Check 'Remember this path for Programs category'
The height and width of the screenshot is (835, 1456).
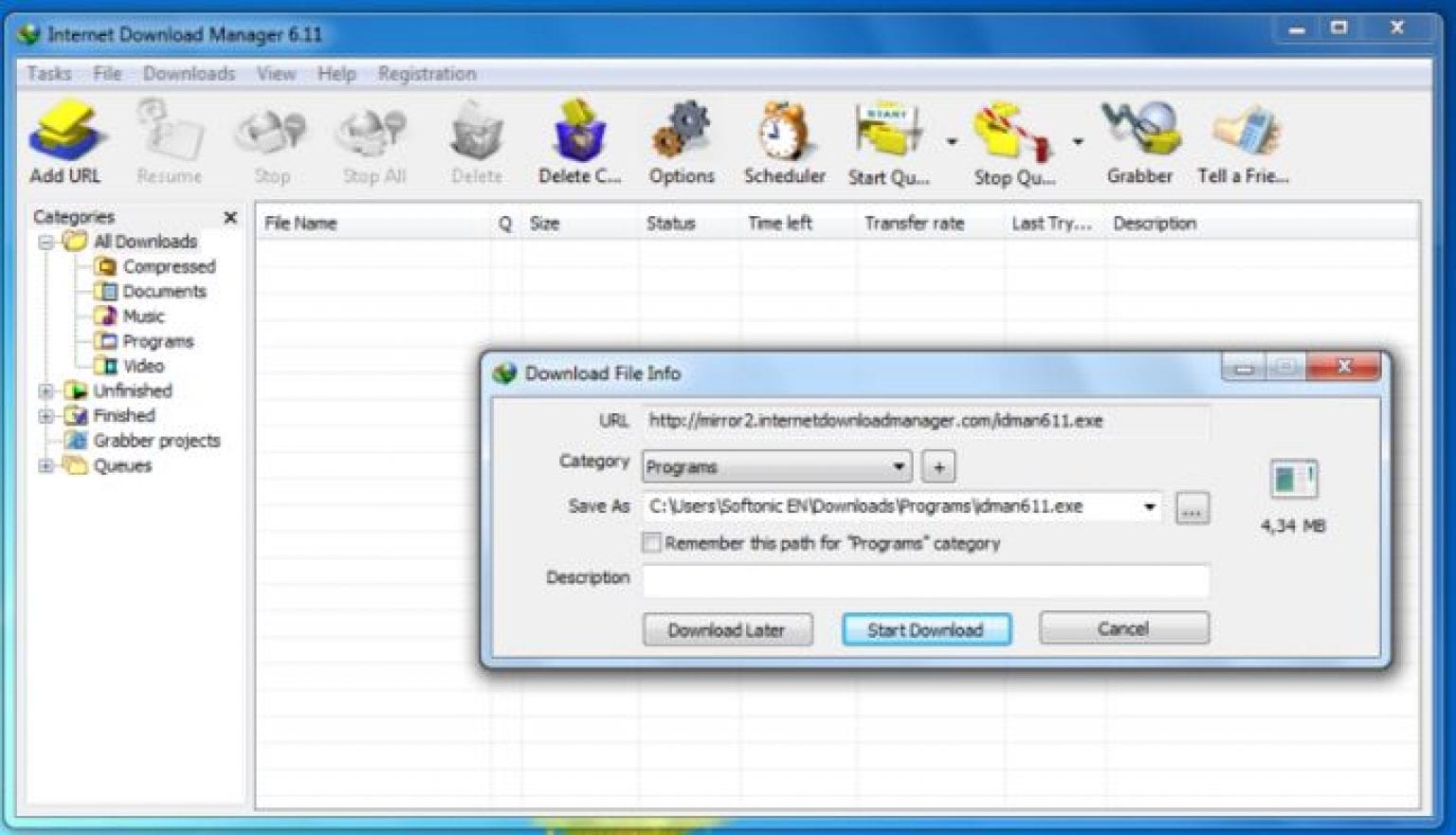click(x=652, y=542)
